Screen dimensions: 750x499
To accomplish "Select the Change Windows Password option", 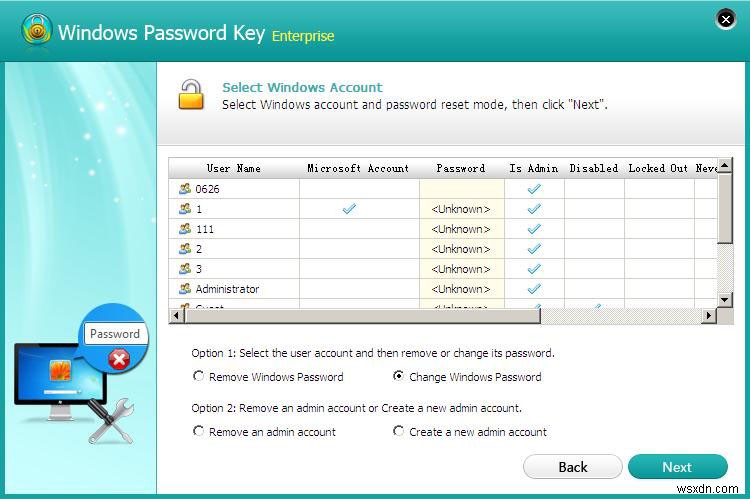I will click(x=399, y=377).
